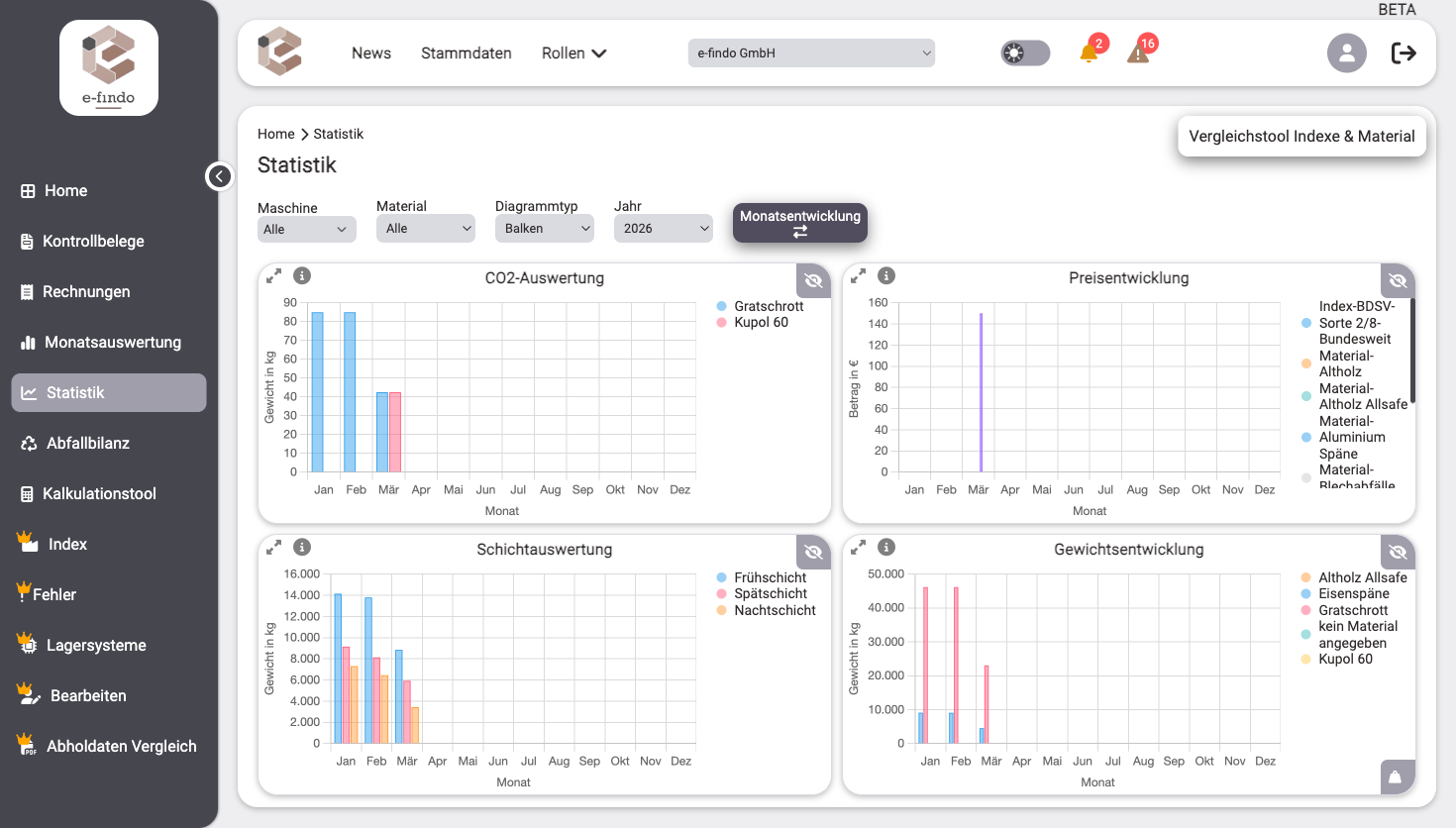The width and height of the screenshot is (1456, 828).
Task: Show info for the Gewichtsentwicklung chart
Action: (886, 548)
